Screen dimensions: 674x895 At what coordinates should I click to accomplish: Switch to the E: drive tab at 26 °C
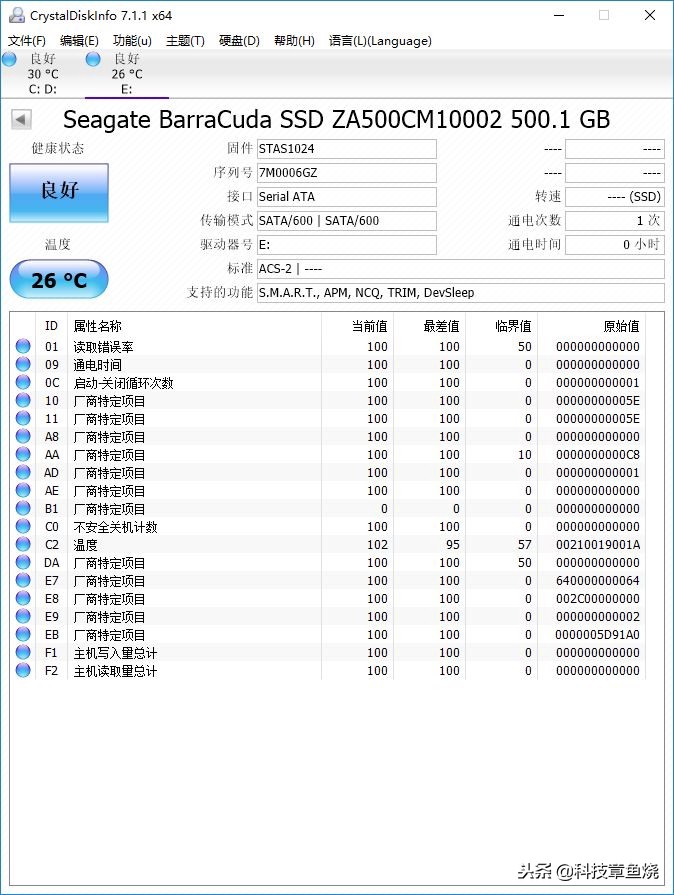127,74
